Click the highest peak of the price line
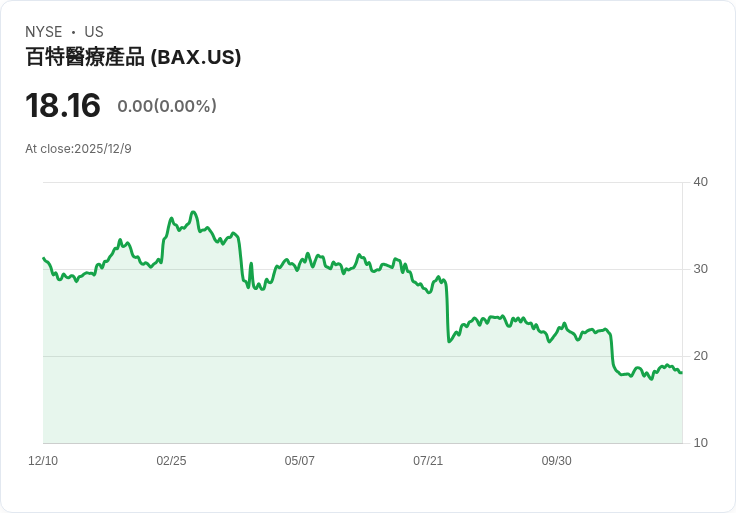The image size is (736, 513). point(193,212)
